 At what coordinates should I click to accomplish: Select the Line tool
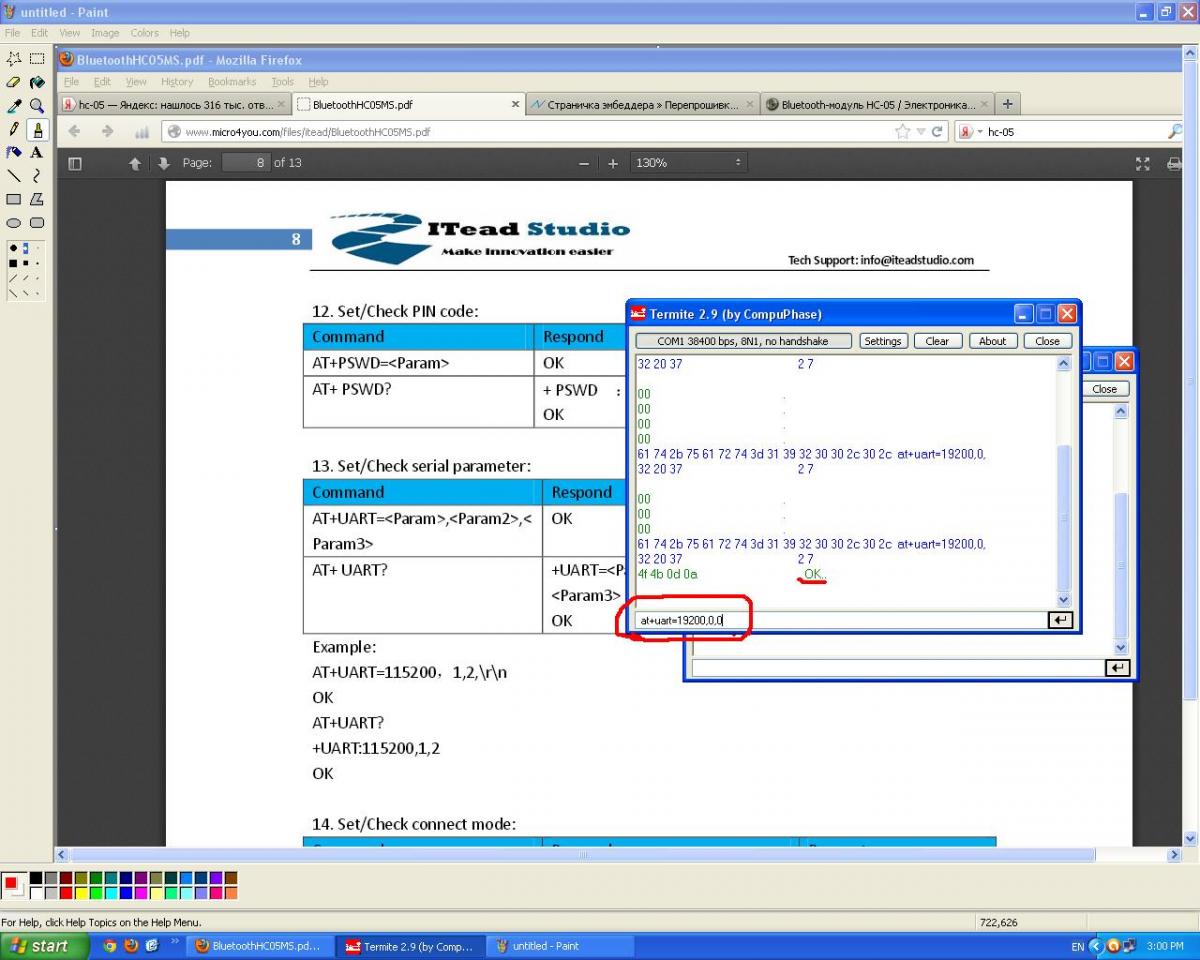point(14,175)
